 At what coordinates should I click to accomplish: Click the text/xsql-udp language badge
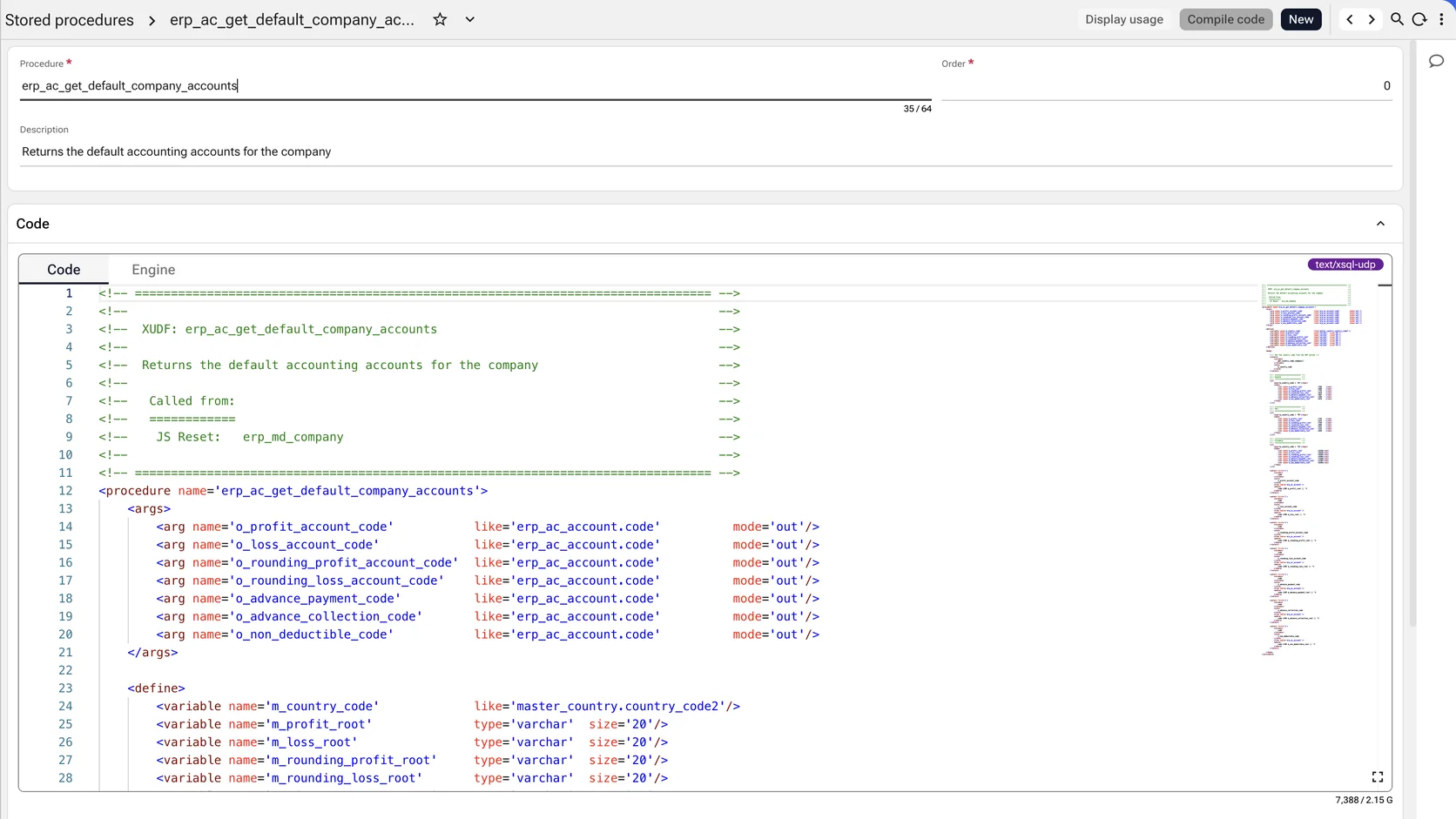[1345, 265]
